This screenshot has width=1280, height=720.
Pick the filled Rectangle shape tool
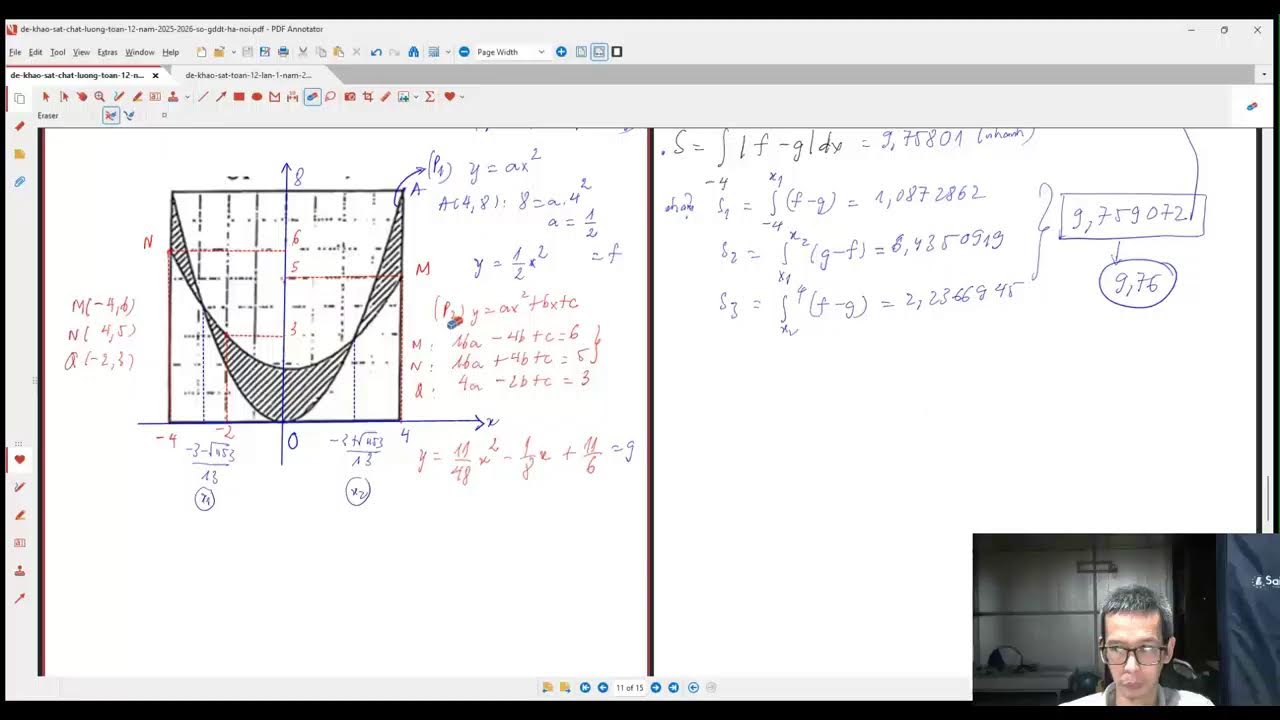[239, 97]
